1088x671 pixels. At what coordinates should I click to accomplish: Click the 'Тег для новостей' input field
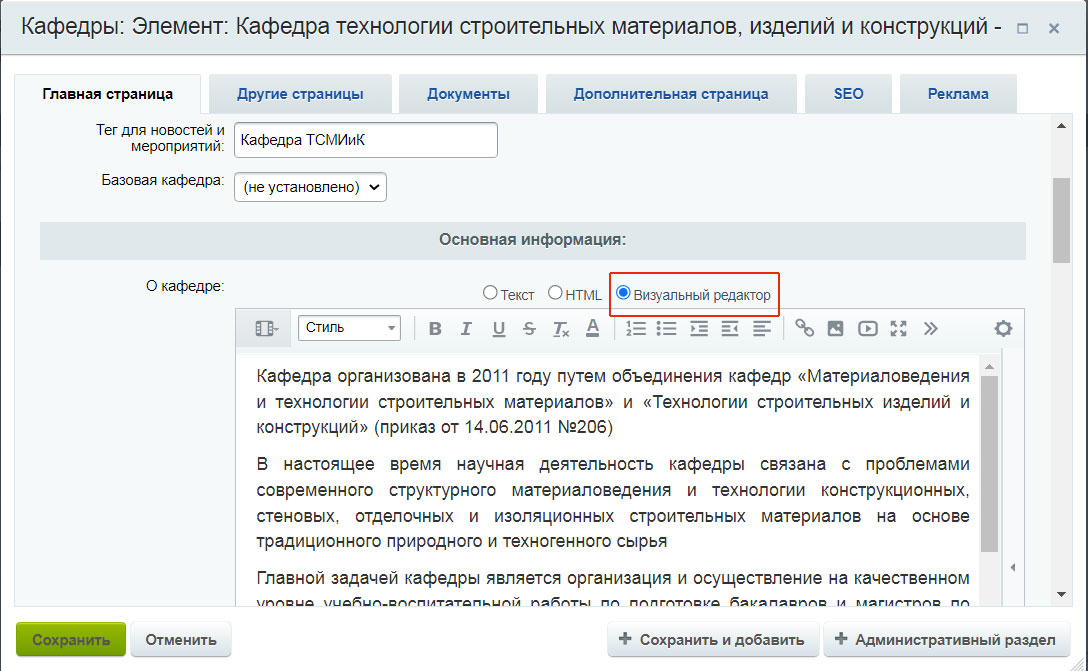point(365,140)
